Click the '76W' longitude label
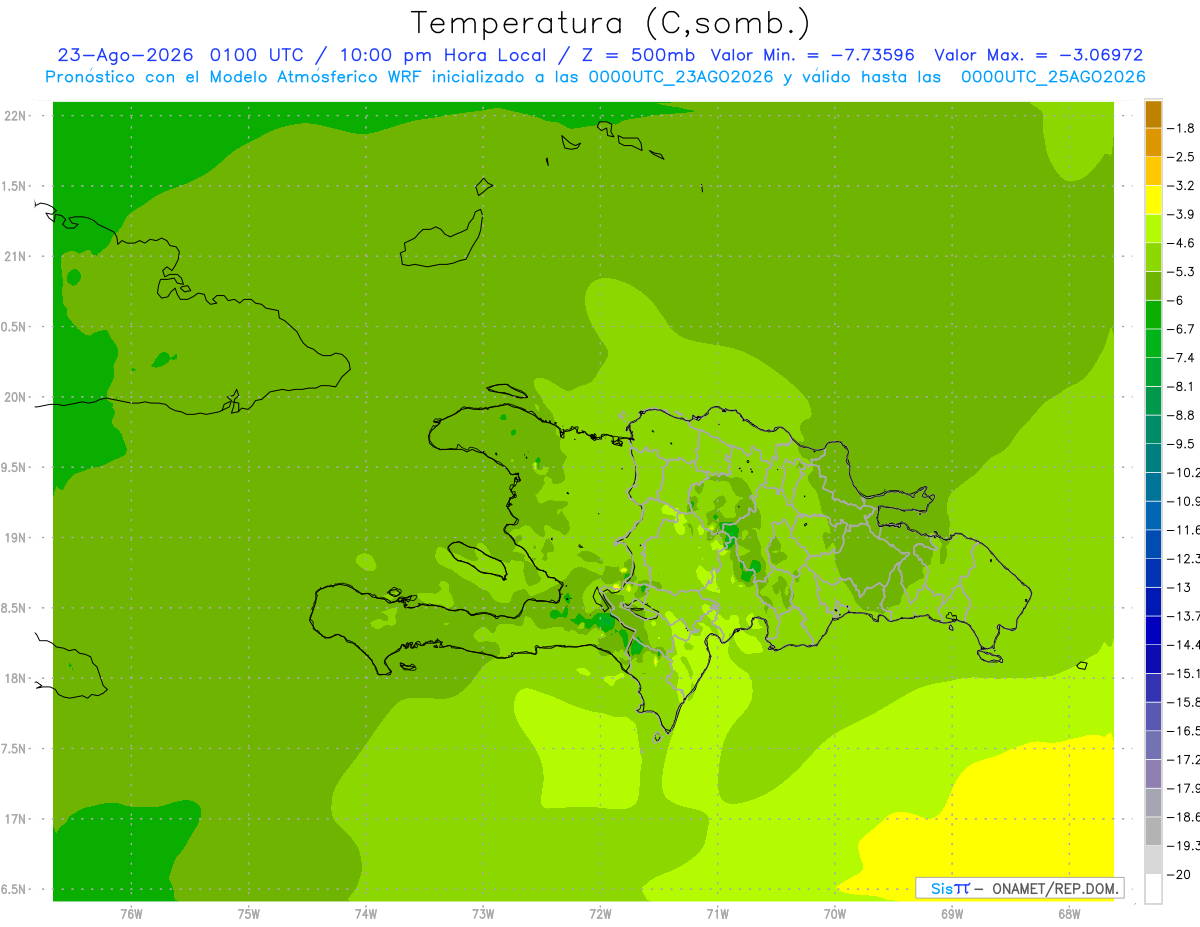The width and height of the screenshot is (1200, 927). pos(131,913)
